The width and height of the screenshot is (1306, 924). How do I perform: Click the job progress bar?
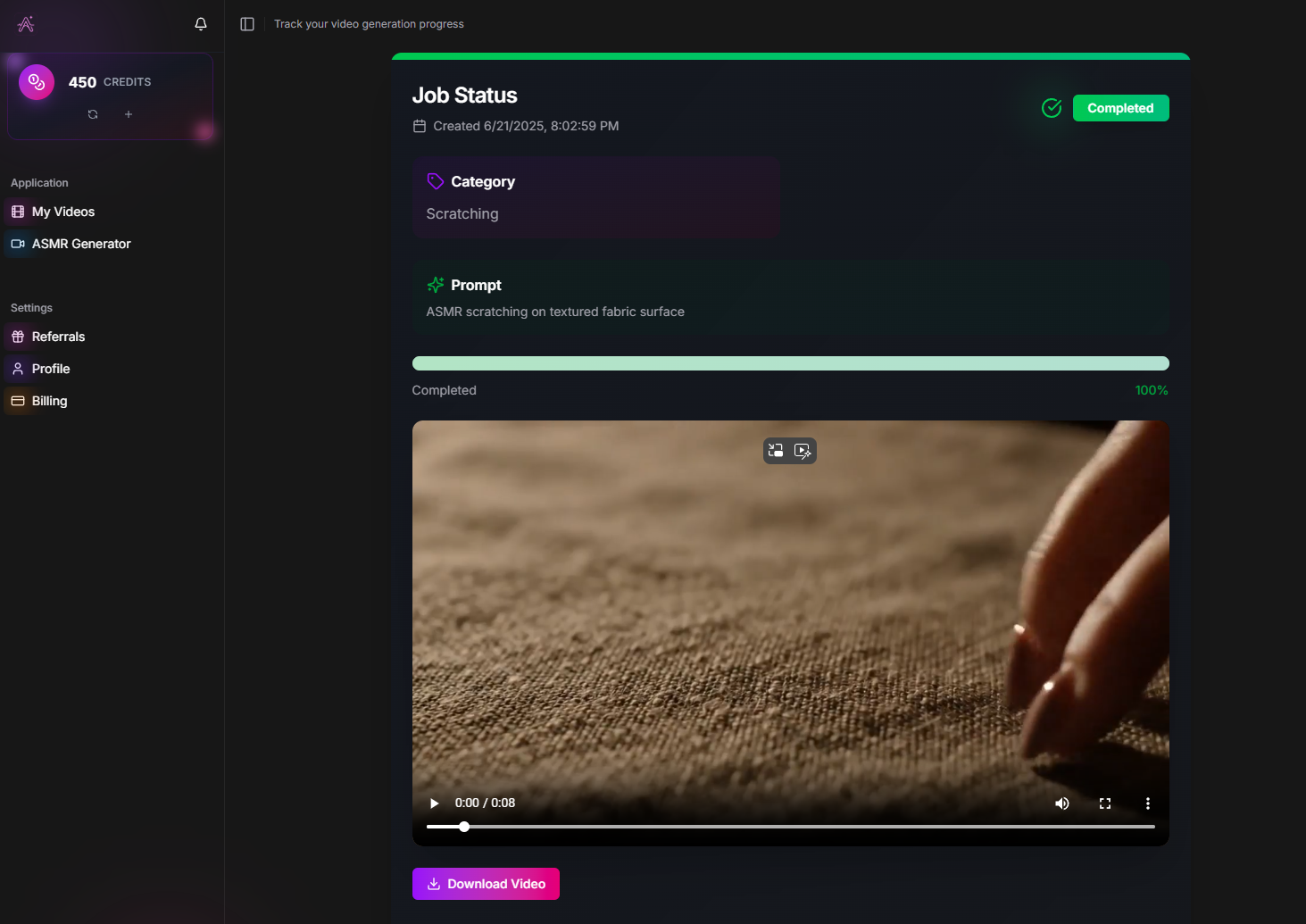click(x=791, y=363)
